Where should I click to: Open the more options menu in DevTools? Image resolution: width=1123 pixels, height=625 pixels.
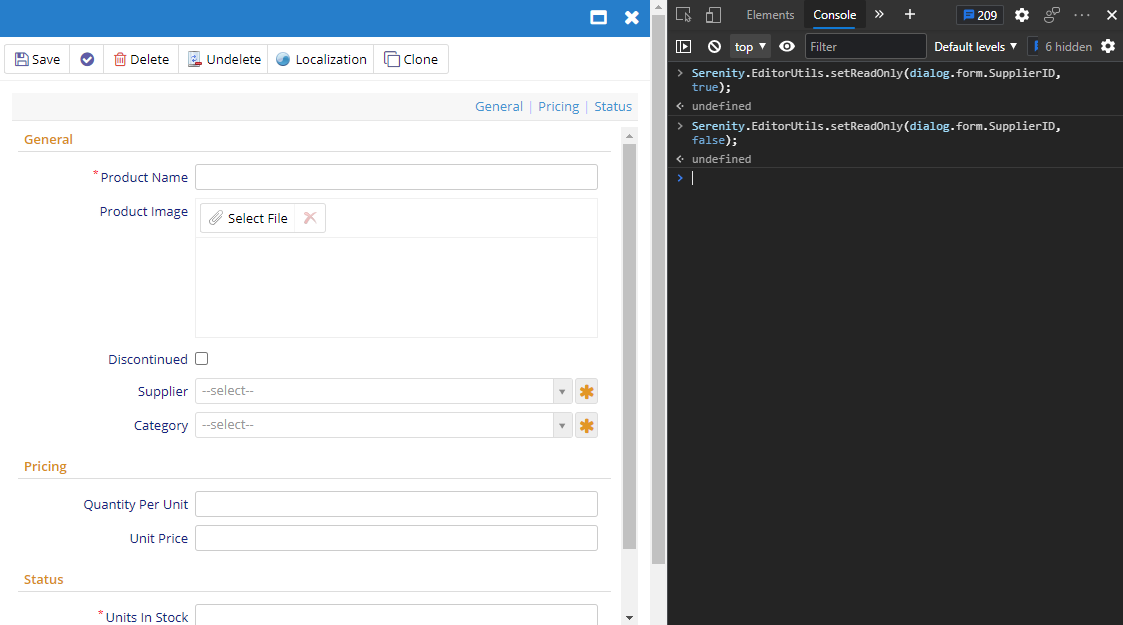point(1081,15)
